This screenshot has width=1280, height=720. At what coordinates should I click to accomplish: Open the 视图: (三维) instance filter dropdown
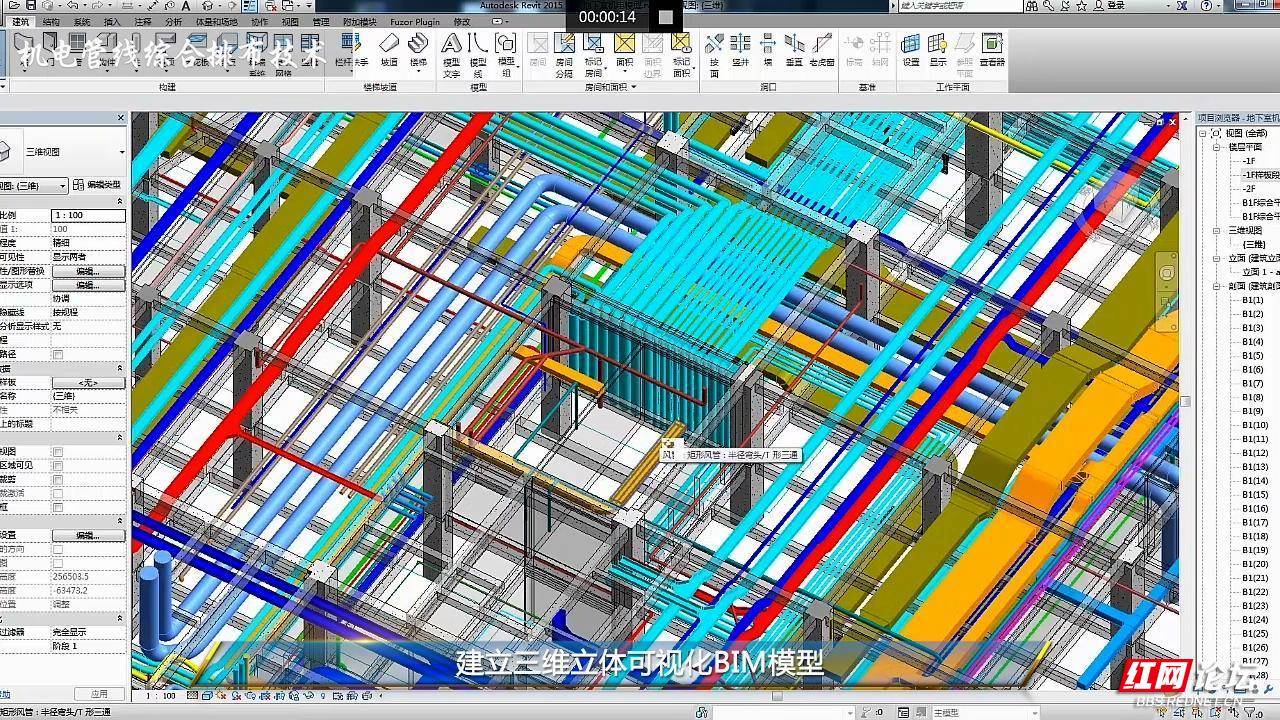click(64, 186)
